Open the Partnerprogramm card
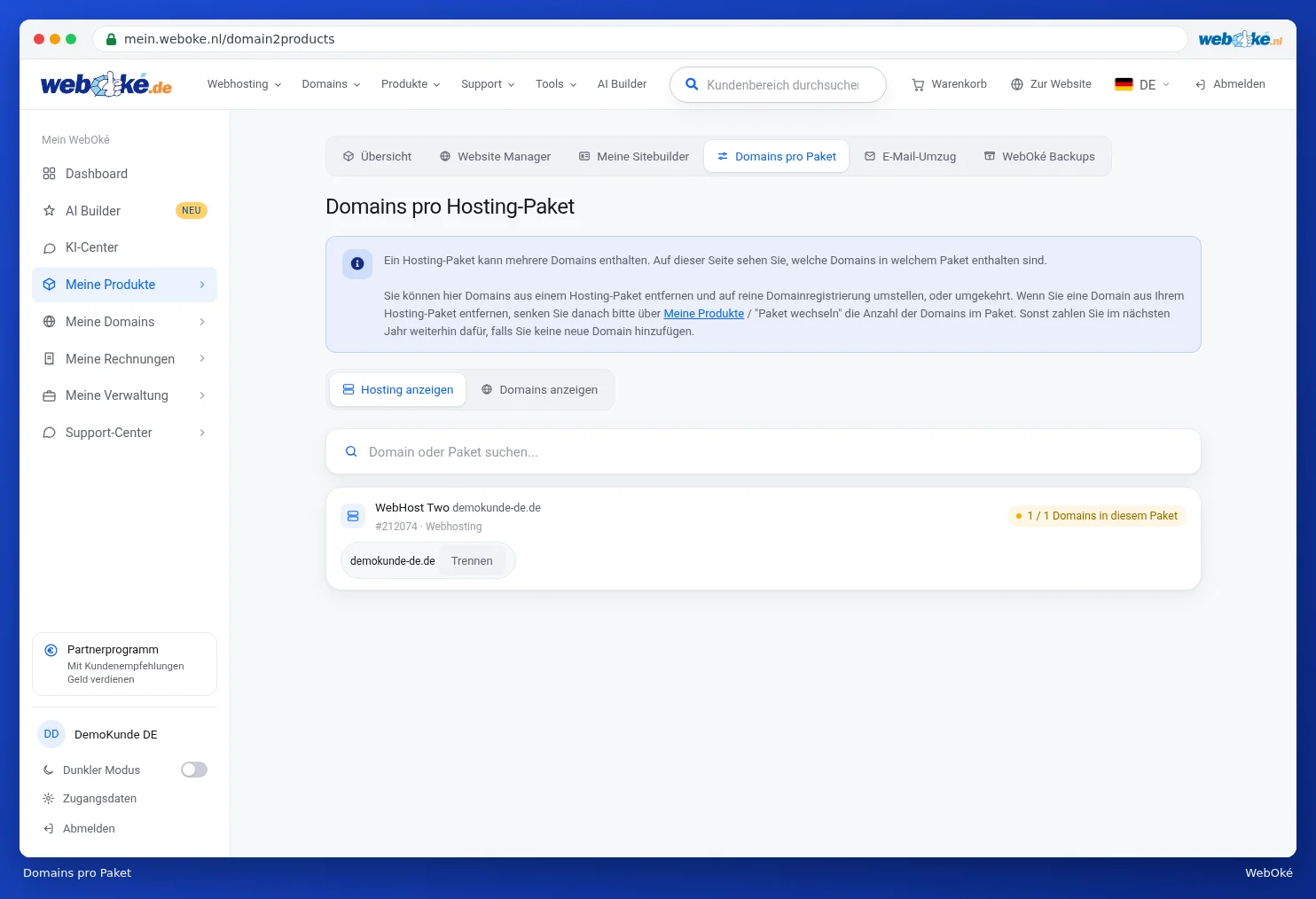 pos(124,664)
